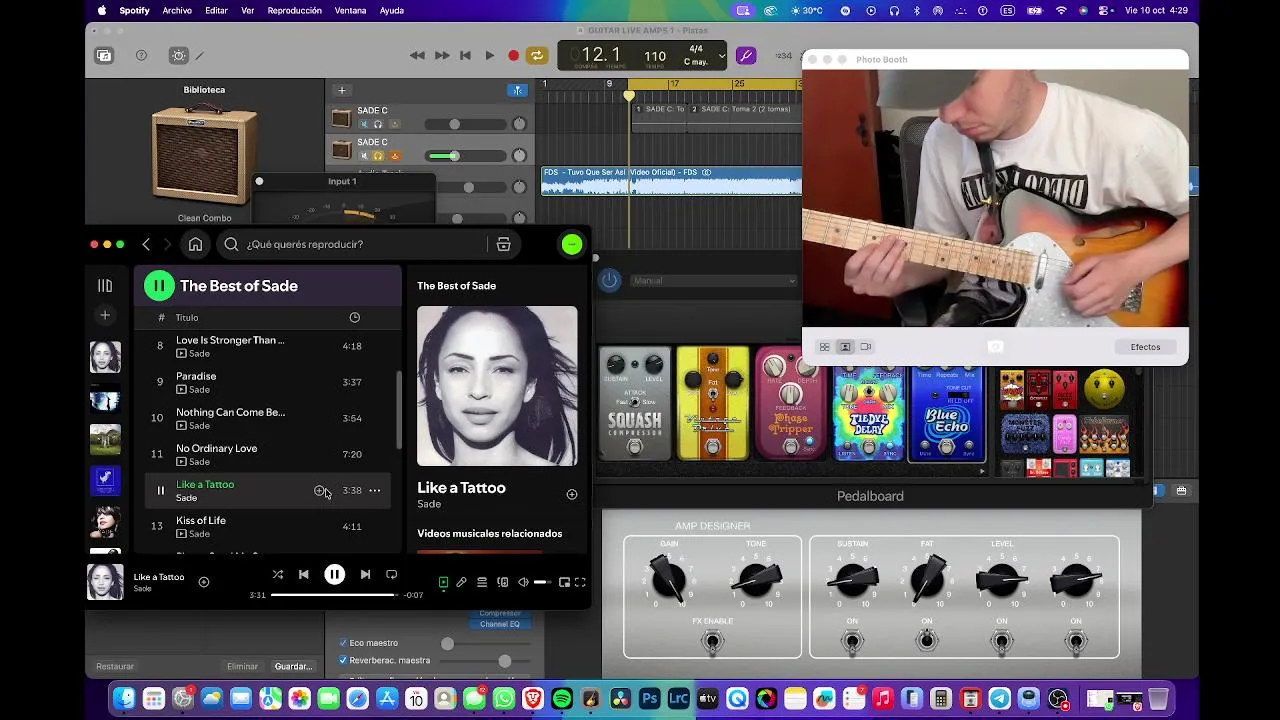Screen dimensions: 1280x720
Task: Enter Spotify full screen mode
Action: [580, 582]
